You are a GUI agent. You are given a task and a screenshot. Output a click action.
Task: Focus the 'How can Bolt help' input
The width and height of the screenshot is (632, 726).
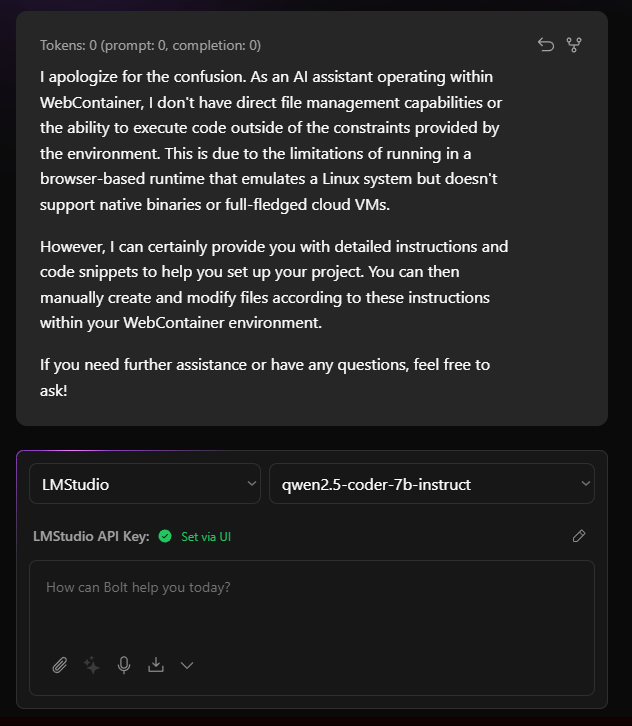pyautogui.click(x=312, y=607)
